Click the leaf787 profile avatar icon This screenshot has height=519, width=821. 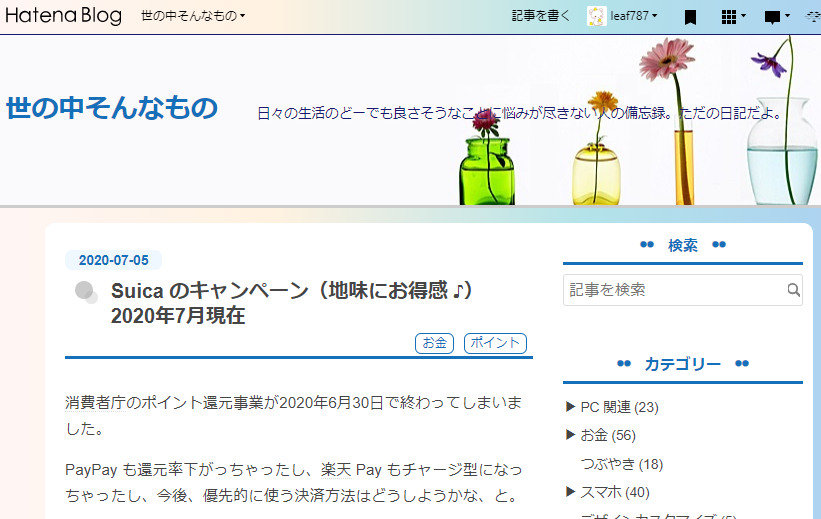point(596,16)
